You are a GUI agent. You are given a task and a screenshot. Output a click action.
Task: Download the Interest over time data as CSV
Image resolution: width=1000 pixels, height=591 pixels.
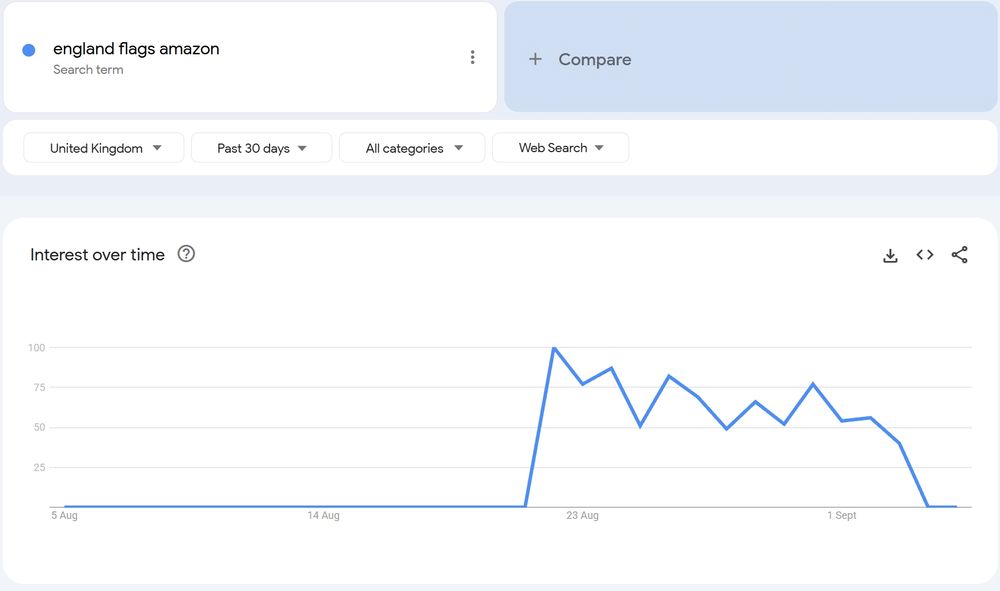click(890, 255)
